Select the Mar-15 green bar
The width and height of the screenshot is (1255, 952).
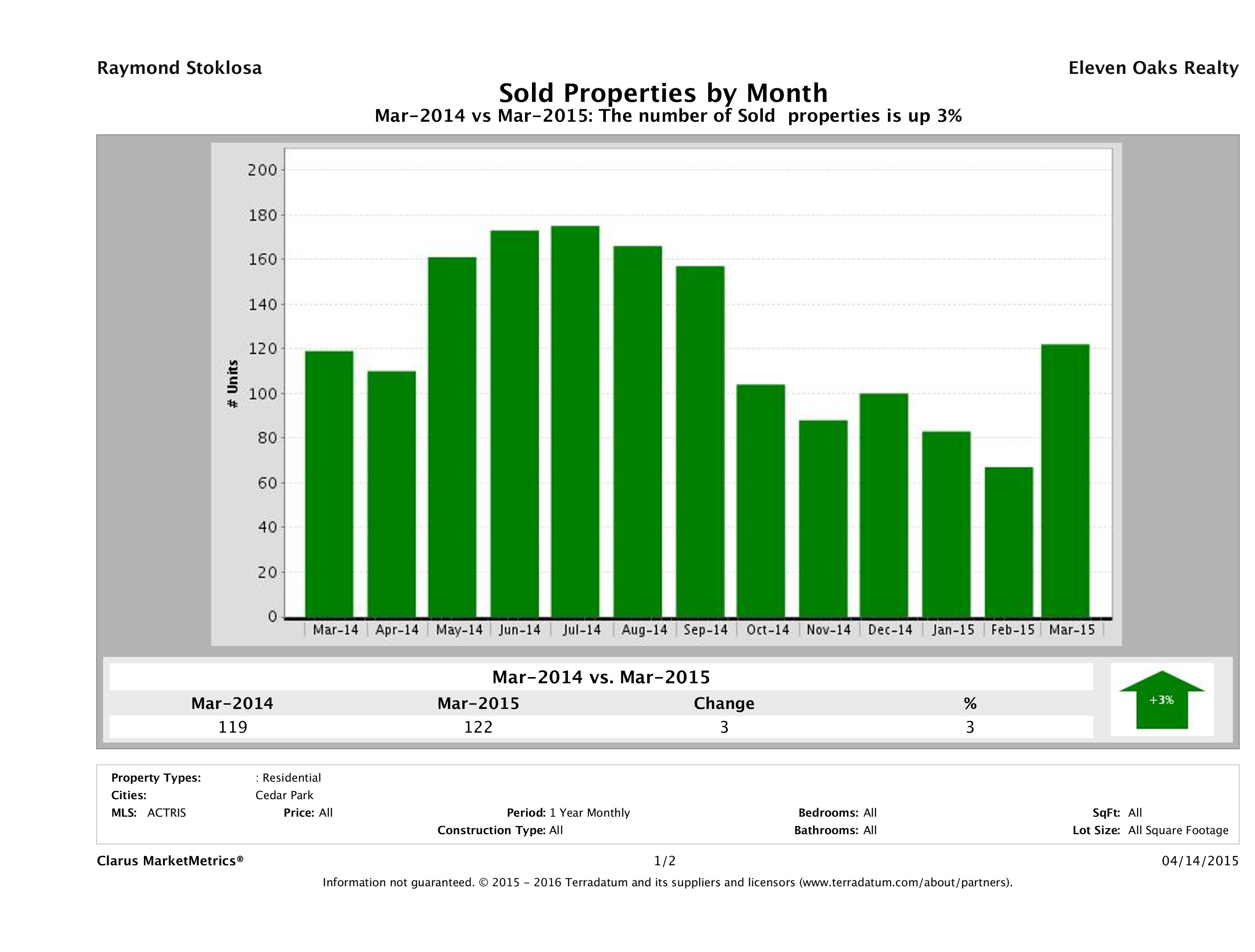(1066, 481)
